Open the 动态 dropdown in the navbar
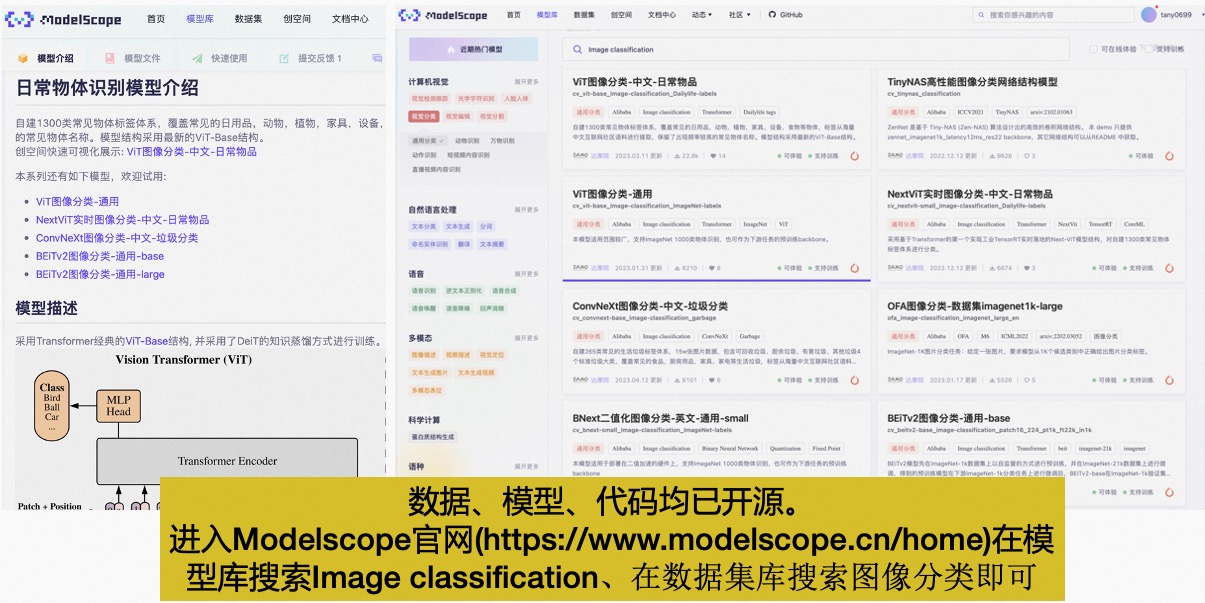Screen dimensions: 1205x603 tap(701, 15)
